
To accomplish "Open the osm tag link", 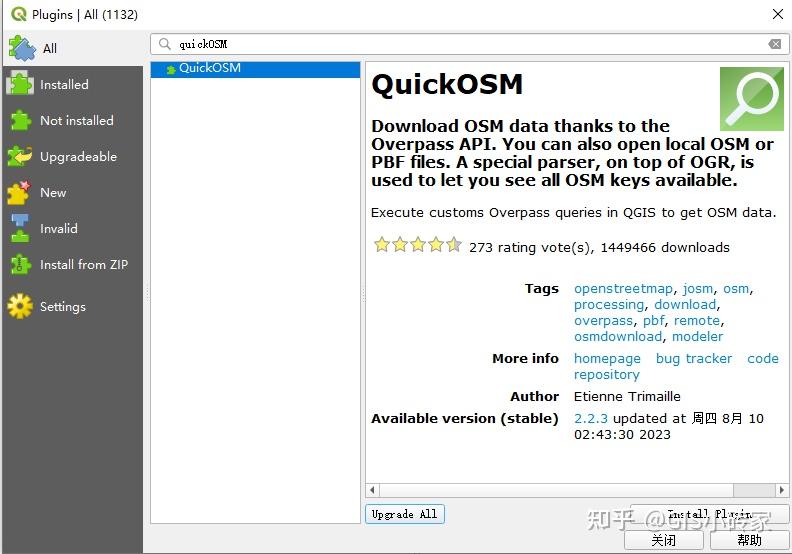I will click(736, 288).
